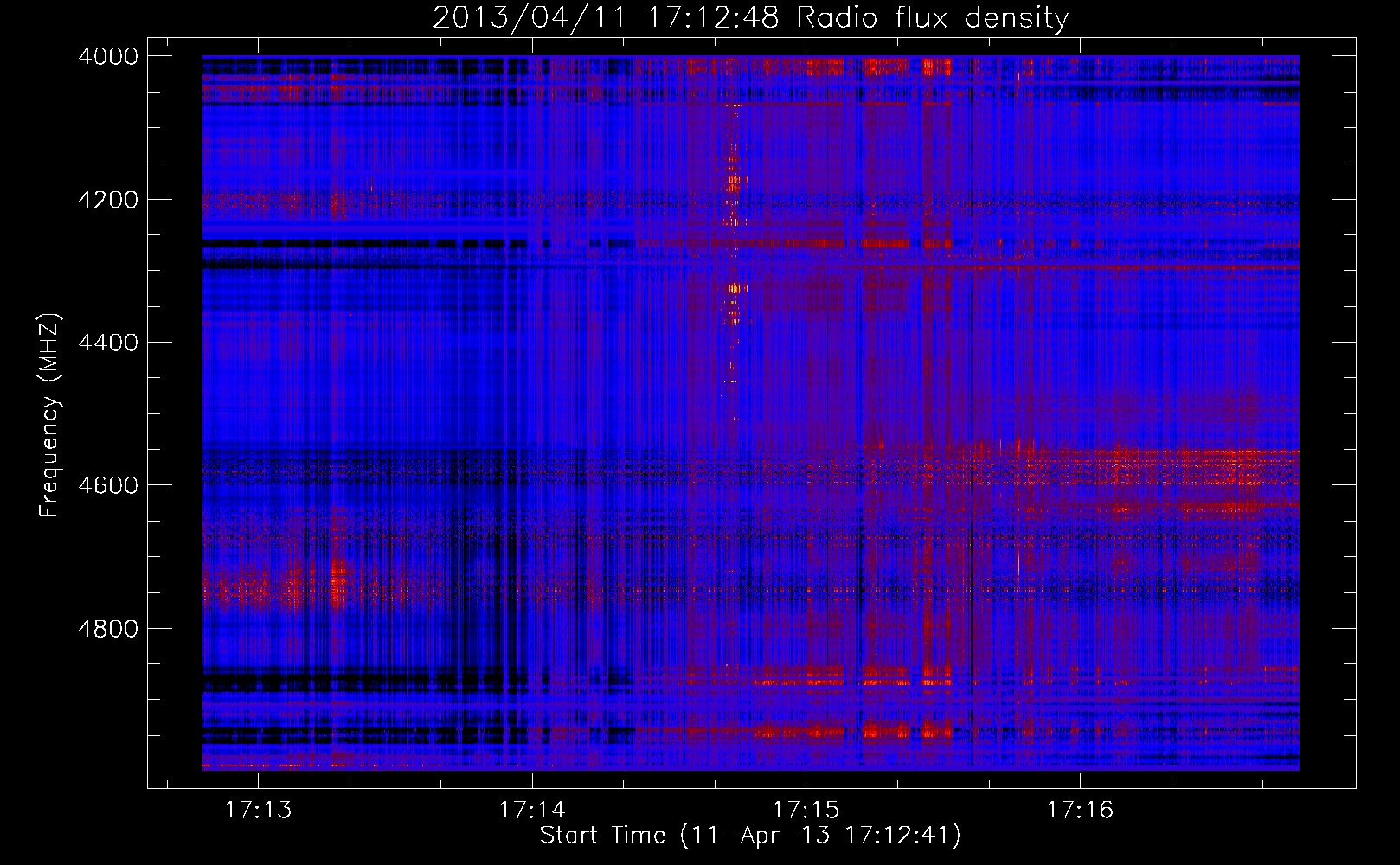Click the '17:16' time axis label
Screen dimensions: 1400x865
tap(1080, 810)
